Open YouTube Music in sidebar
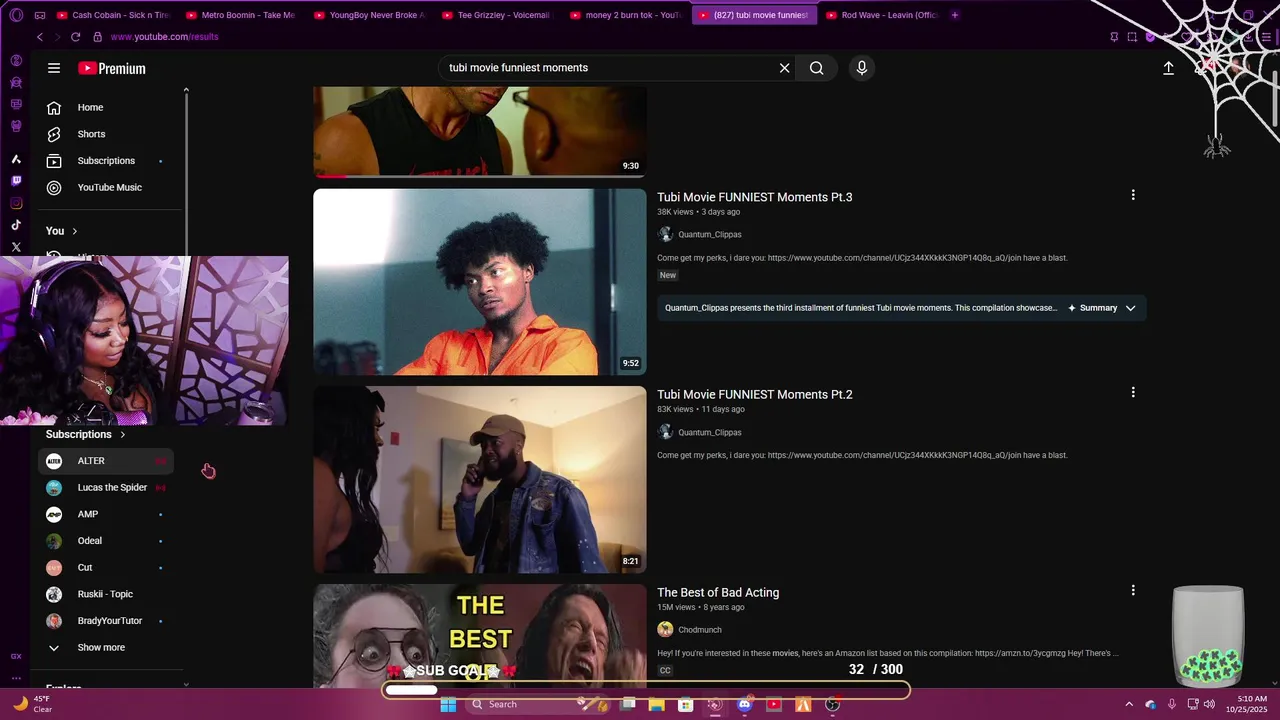This screenshot has height=720, width=1280. 108,187
